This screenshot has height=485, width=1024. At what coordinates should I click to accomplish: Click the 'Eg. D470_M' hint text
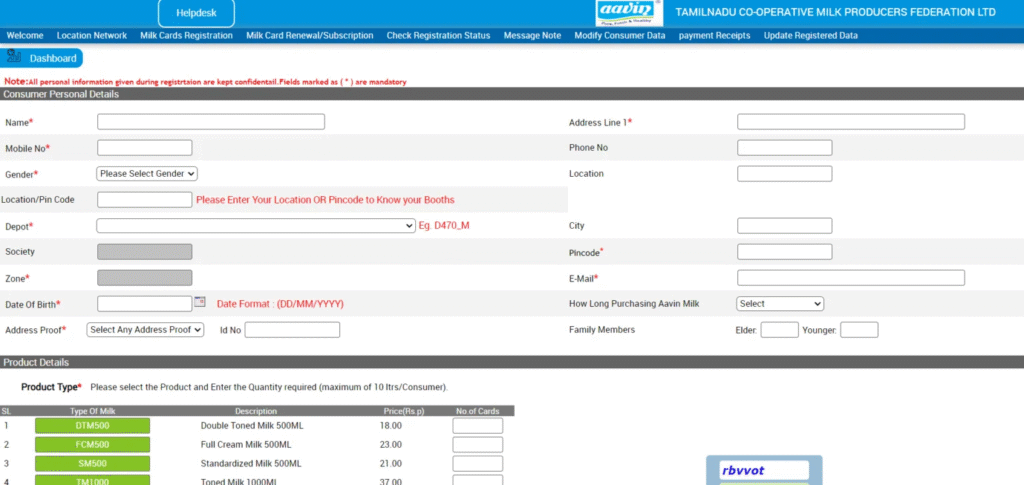[x=444, y=226]
